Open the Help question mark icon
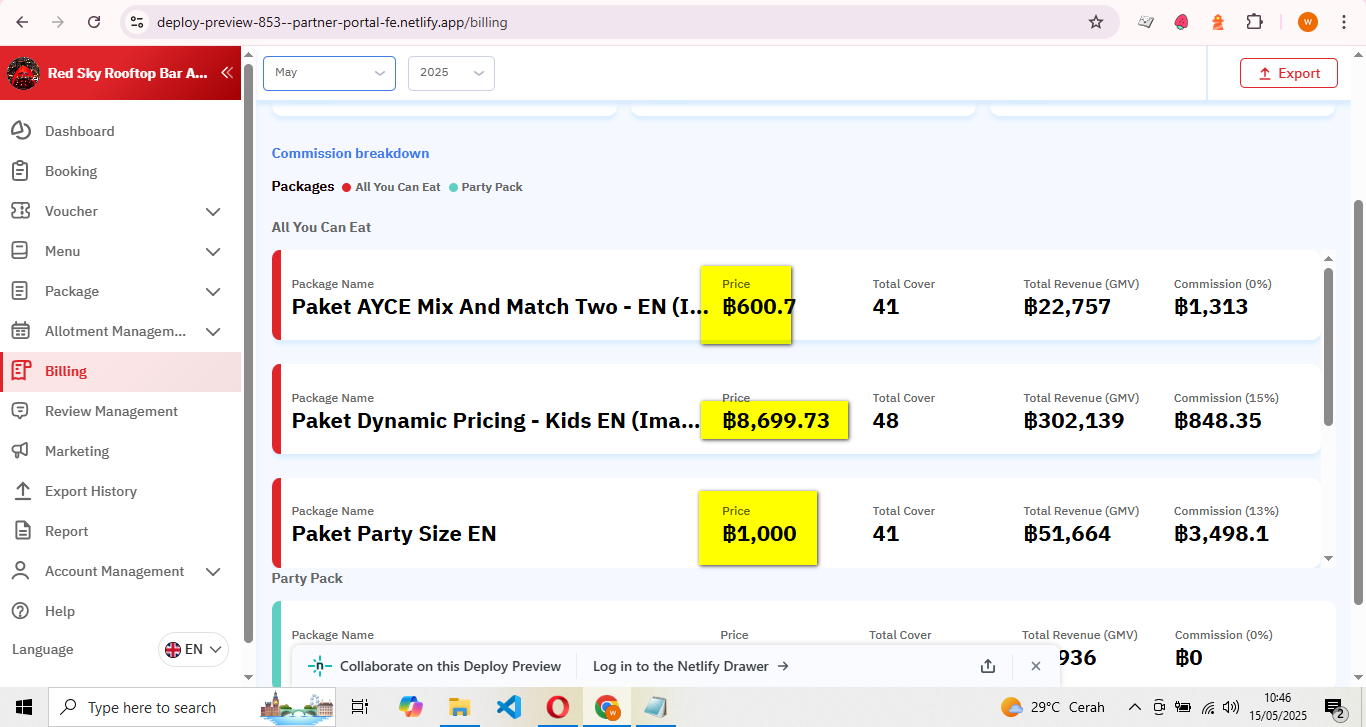 20,611
